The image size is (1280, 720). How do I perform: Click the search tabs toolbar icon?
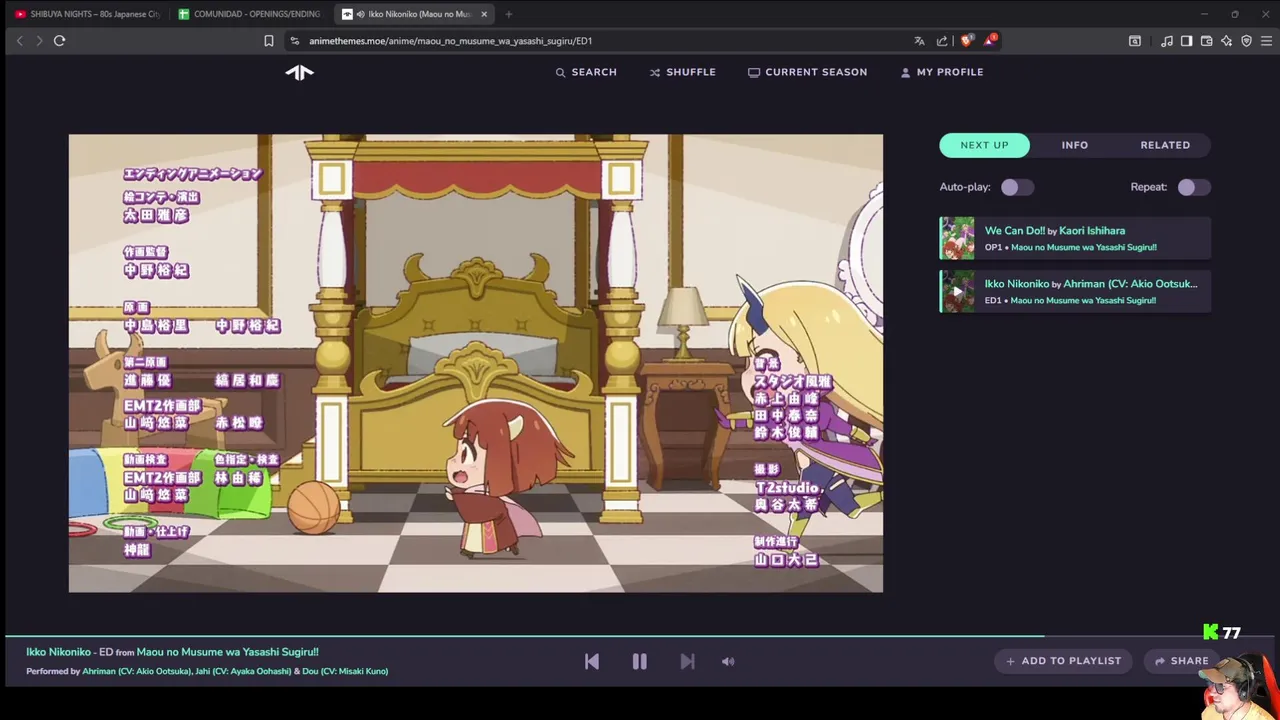click(x=1135, y=41)
